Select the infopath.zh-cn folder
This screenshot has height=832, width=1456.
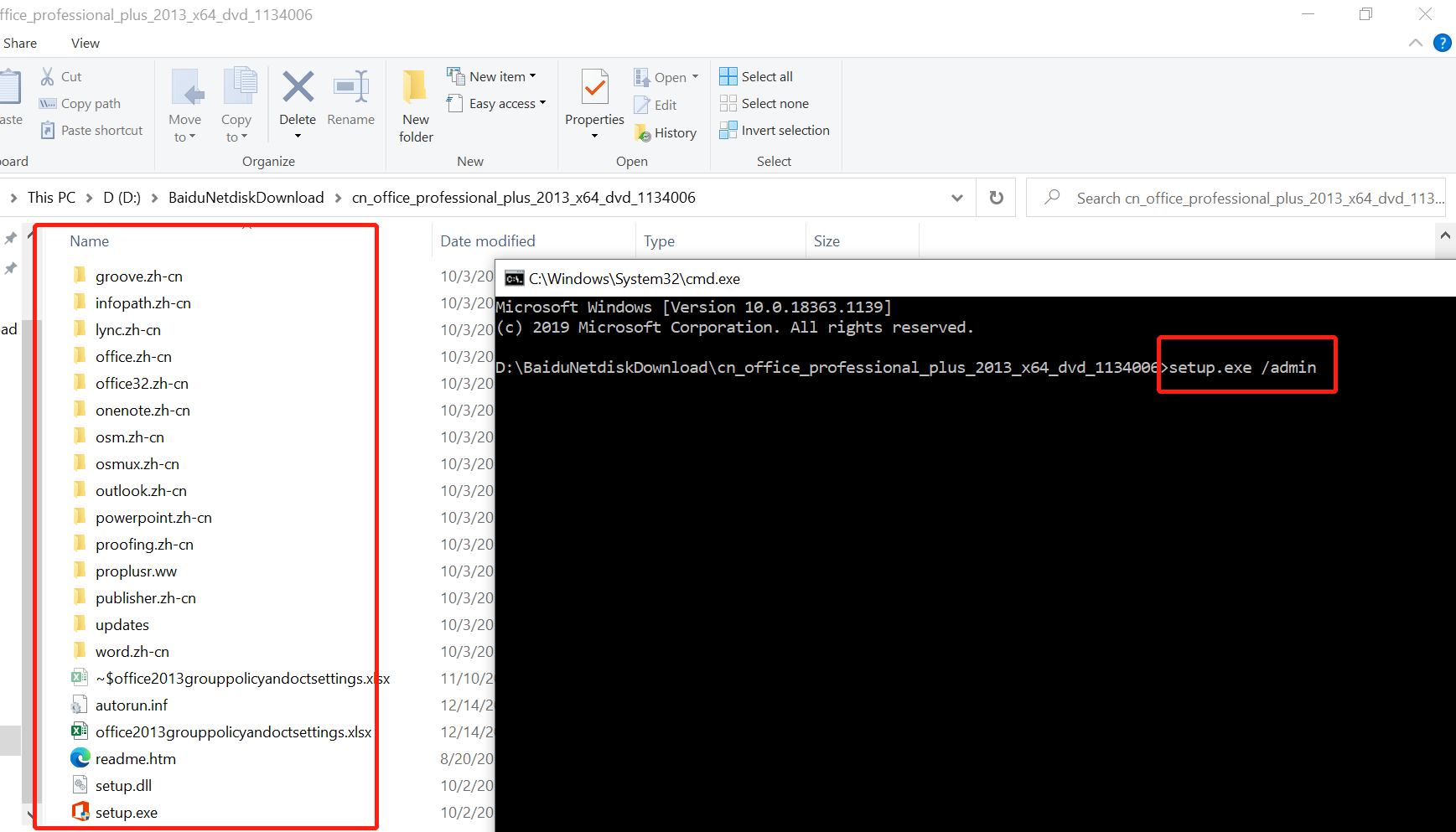point(143,303)
